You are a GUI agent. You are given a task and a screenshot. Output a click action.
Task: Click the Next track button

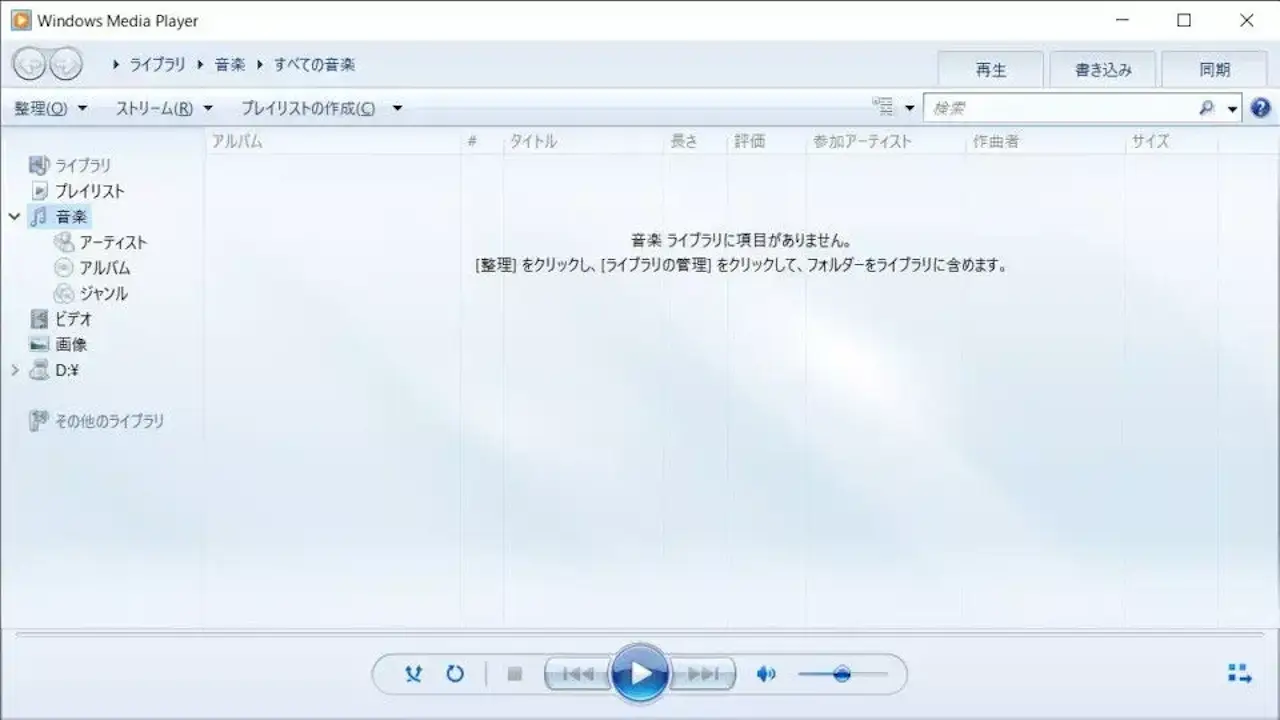point(703,674)
